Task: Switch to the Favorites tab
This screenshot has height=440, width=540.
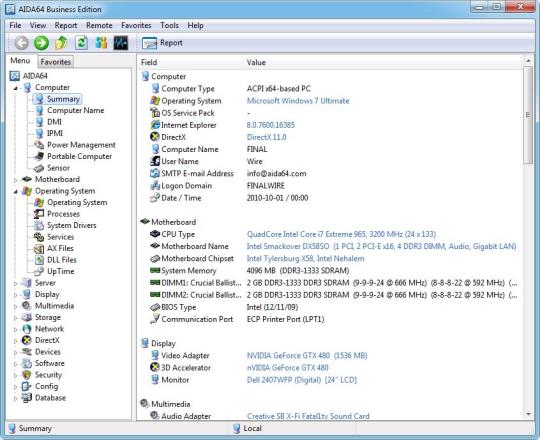Action: 55,62
